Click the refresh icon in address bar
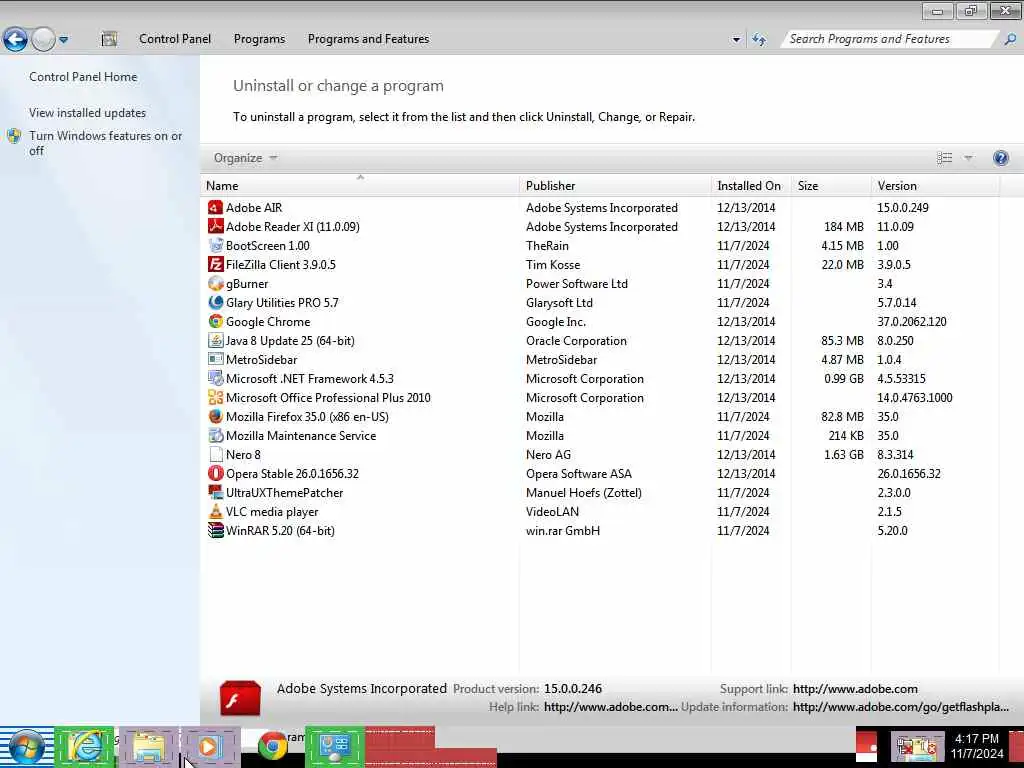Screen dimensions: 1024x768 759,39
